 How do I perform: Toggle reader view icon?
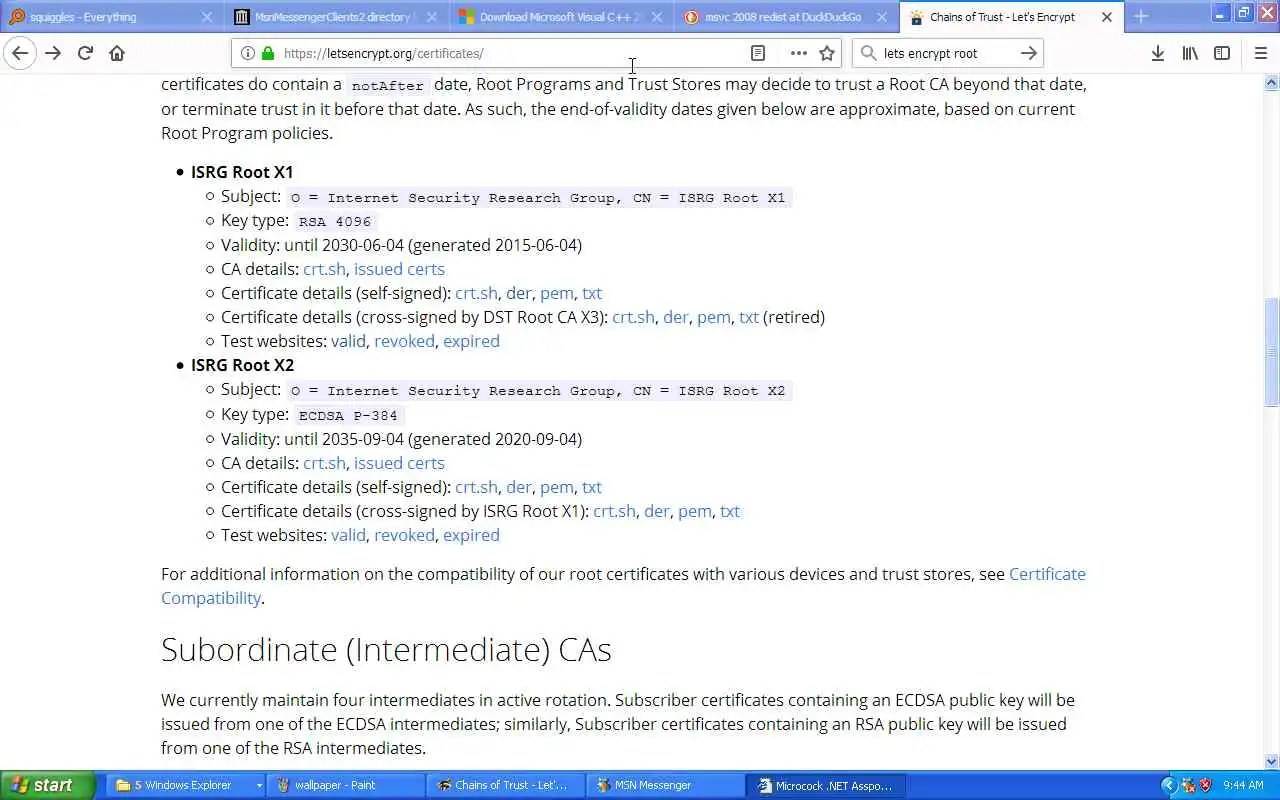pos(758,53)
